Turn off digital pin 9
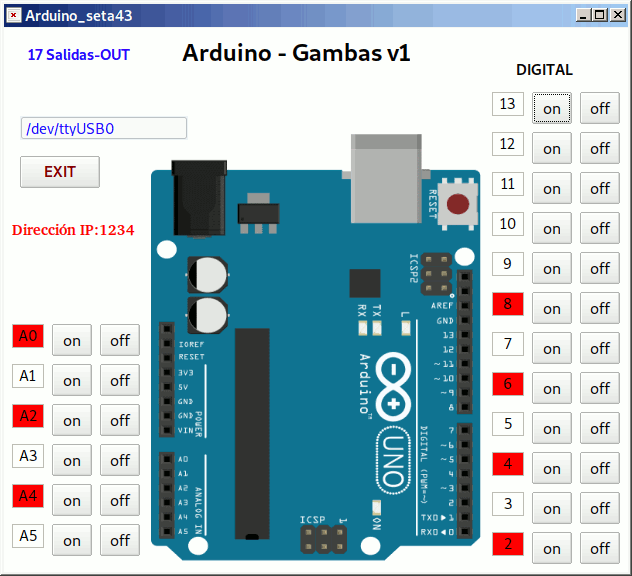 [x=600, y=268]
